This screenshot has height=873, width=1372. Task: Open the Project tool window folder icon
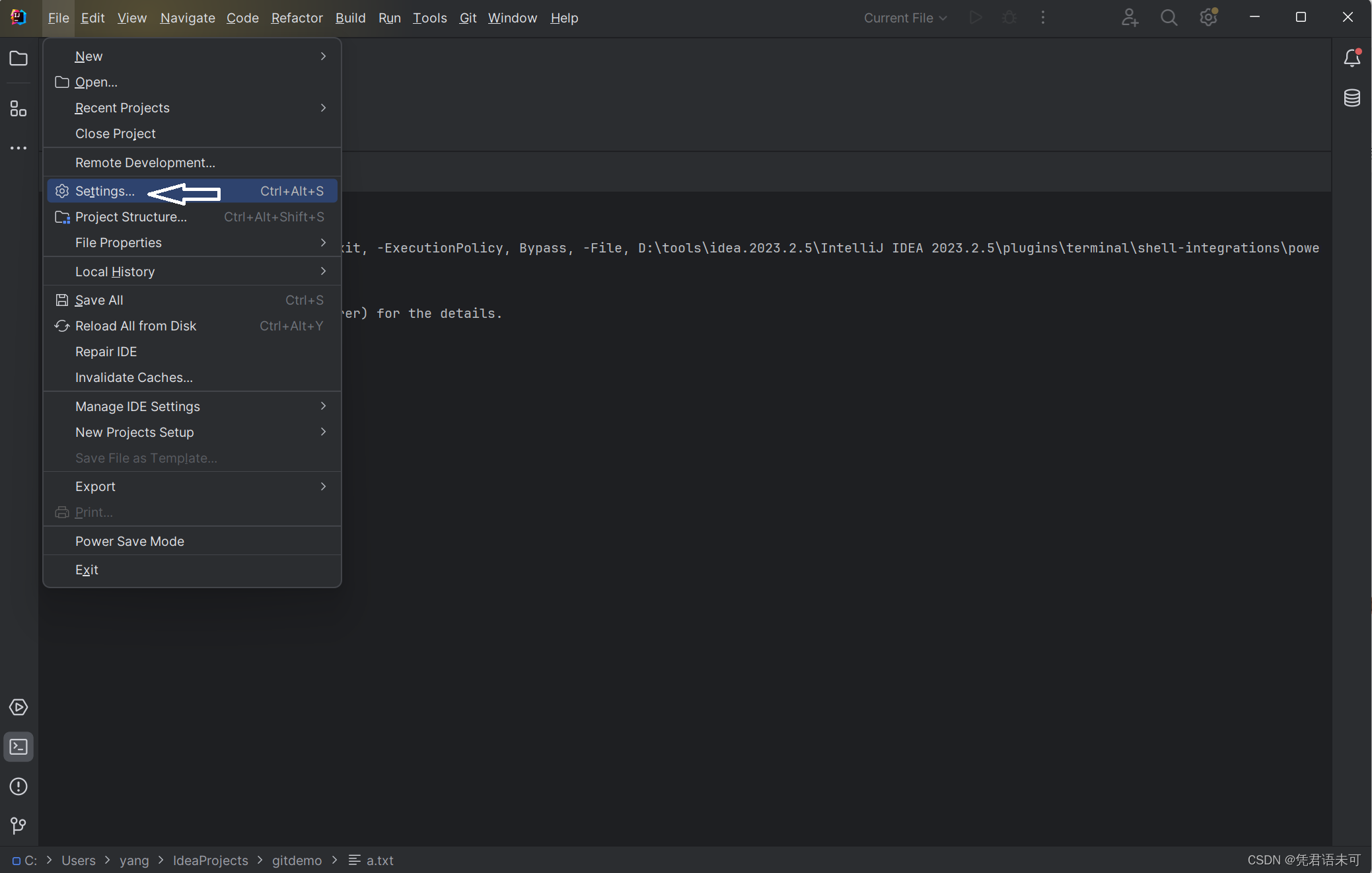[x=18, y=59]
